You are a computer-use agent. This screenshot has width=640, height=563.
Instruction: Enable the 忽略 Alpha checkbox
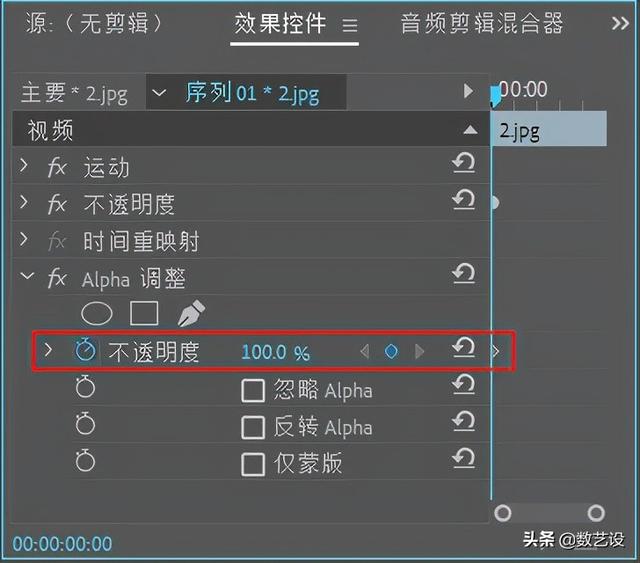tap(253, 390)
